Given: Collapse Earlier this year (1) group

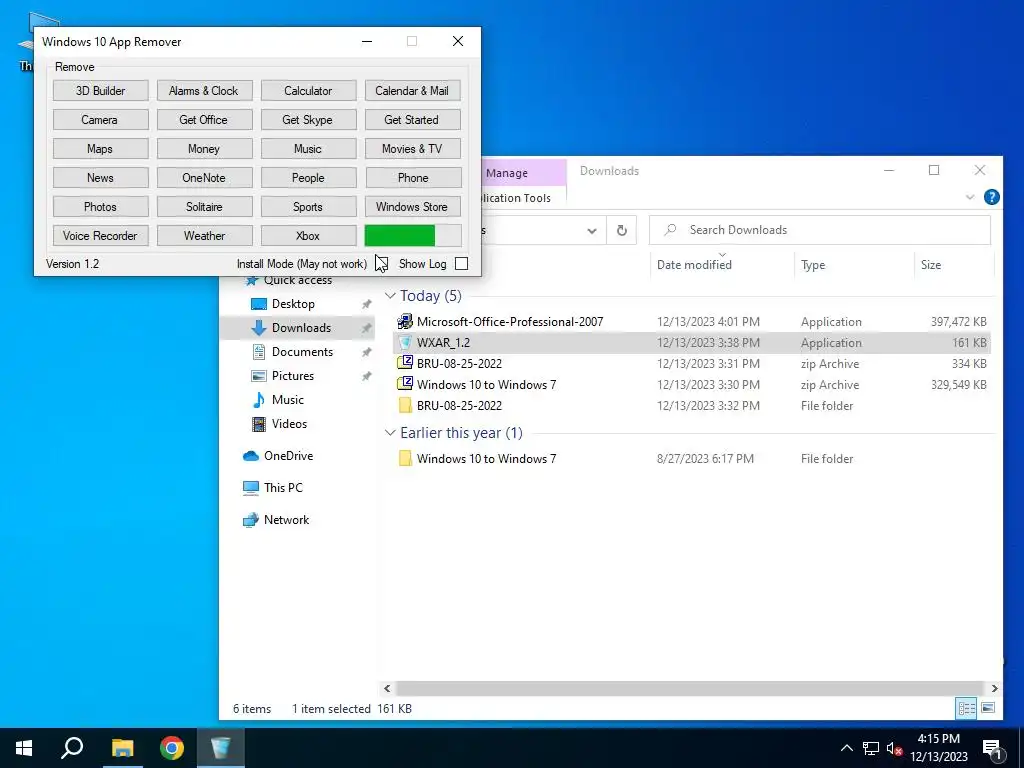Looking at the screenshot, I should (391, 433).
